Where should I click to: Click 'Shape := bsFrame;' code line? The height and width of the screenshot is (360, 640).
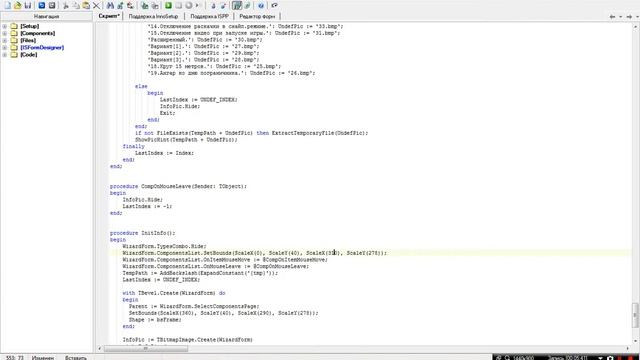point(155,320)
